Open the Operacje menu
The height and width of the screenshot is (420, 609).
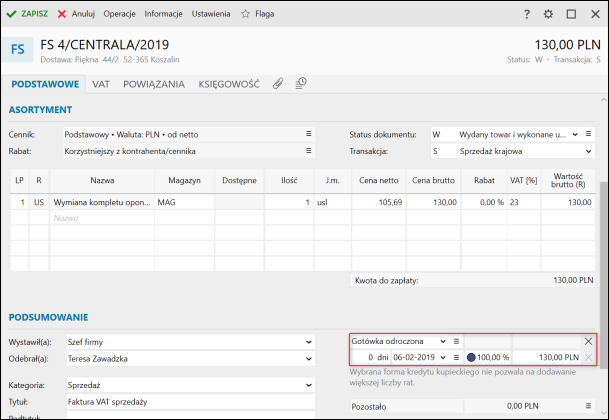coord(119,14)
